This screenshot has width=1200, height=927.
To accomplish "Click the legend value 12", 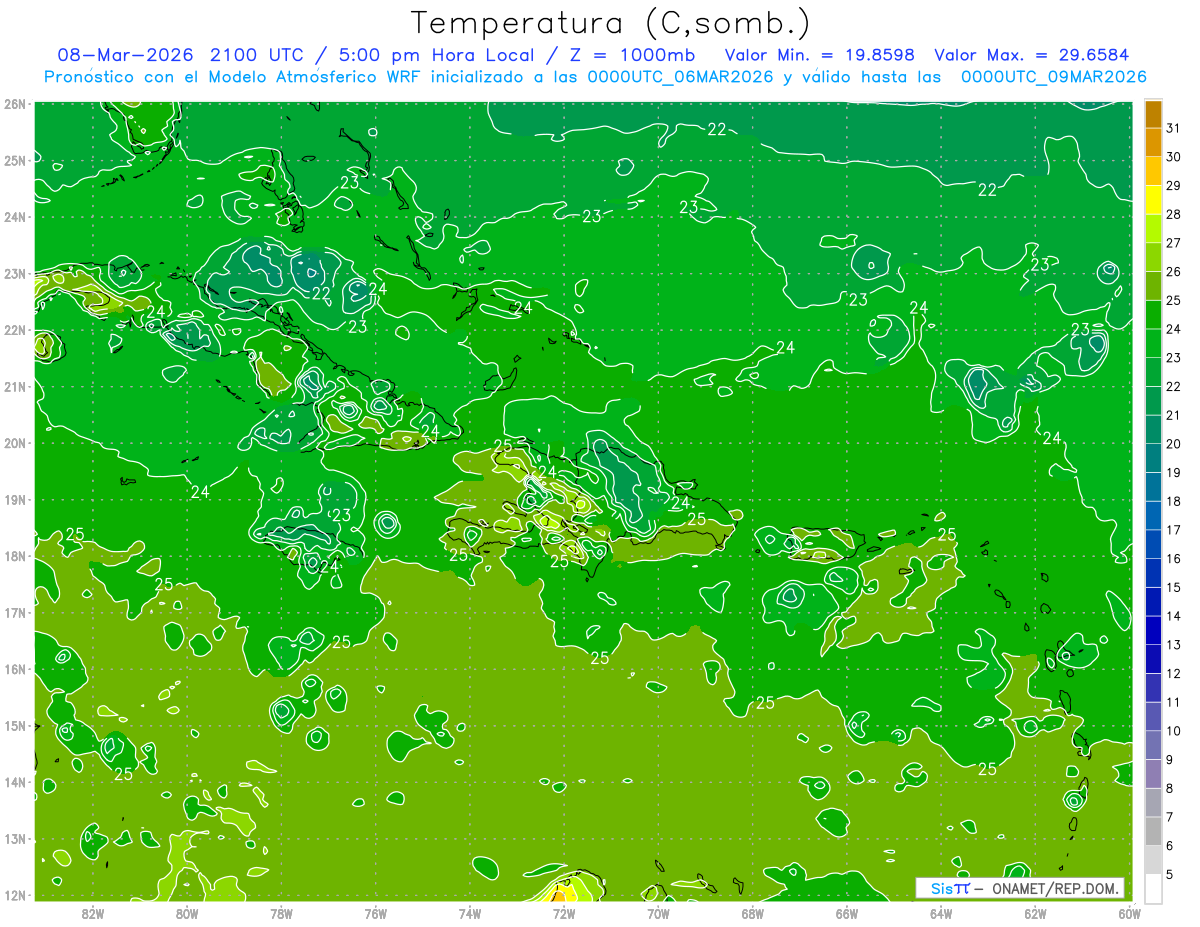I will tap(1174, 673).
